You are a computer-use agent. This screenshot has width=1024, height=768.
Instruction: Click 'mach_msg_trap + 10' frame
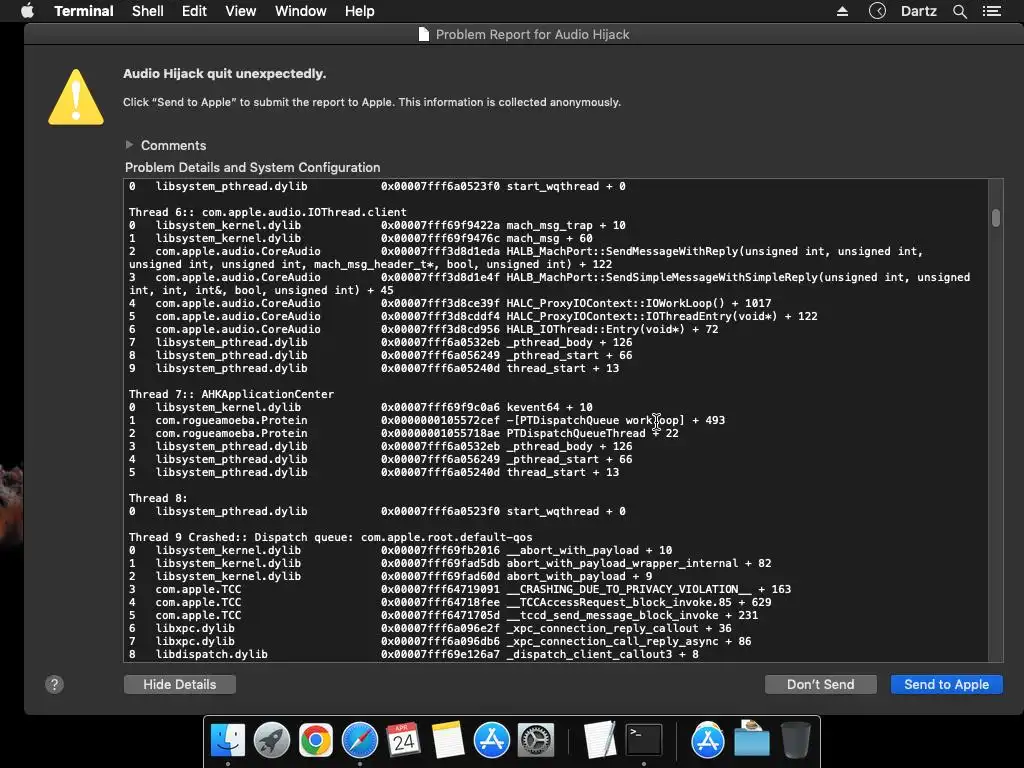pos(566,225)
